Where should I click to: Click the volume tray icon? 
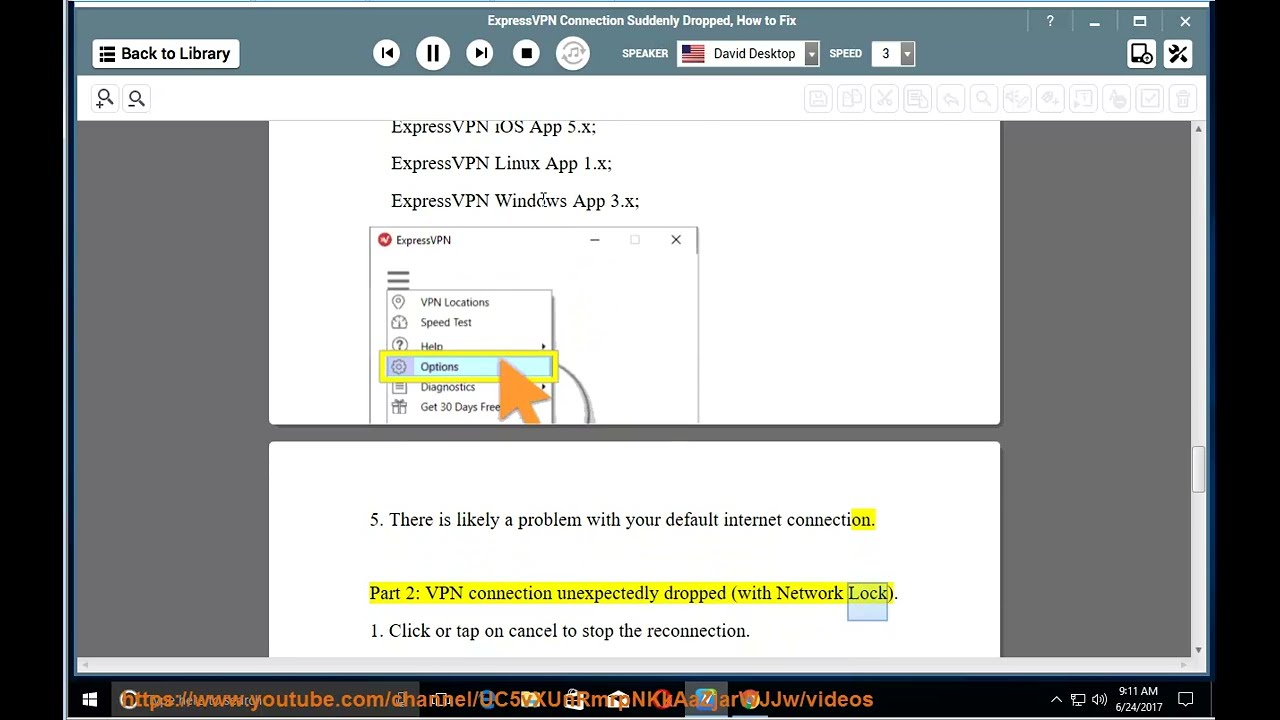(1099, 700)
